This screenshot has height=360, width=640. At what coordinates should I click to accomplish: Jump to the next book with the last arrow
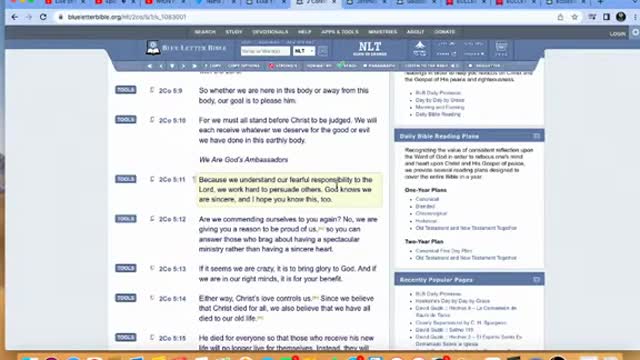194,66
